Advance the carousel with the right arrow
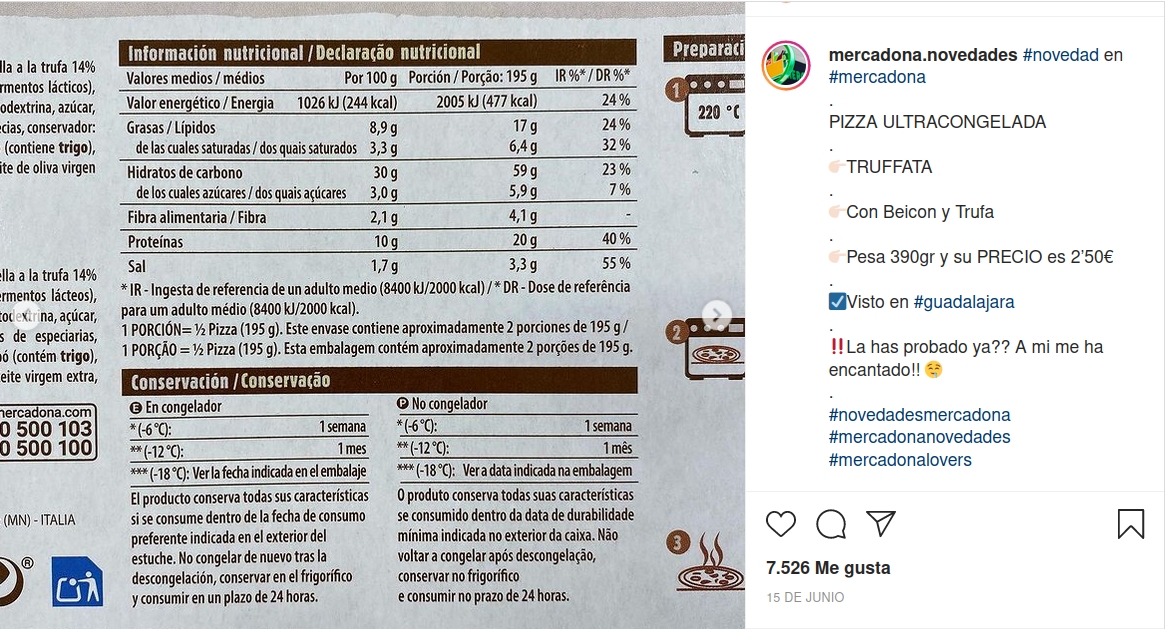1165x629 pixels. (716, 315)
